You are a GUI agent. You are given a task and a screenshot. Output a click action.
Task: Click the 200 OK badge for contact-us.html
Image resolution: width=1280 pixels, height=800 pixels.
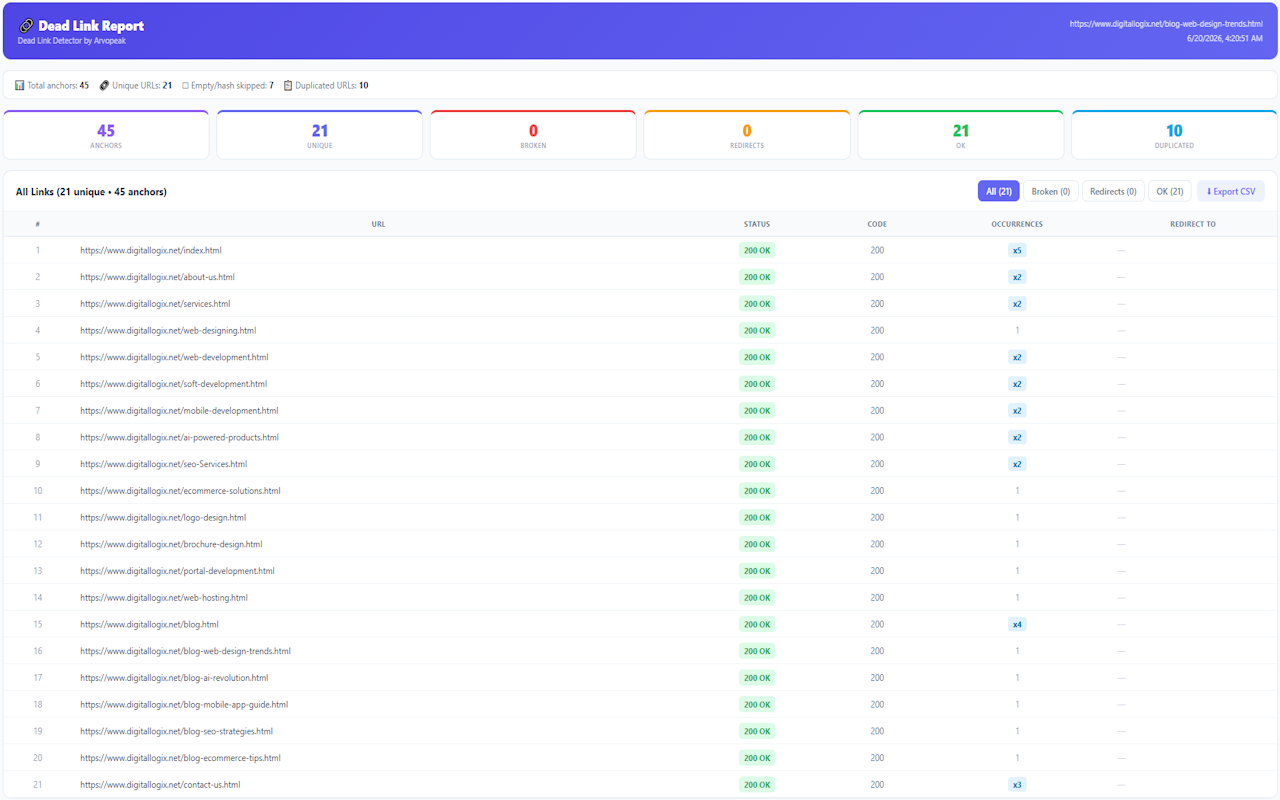point(757,785)
